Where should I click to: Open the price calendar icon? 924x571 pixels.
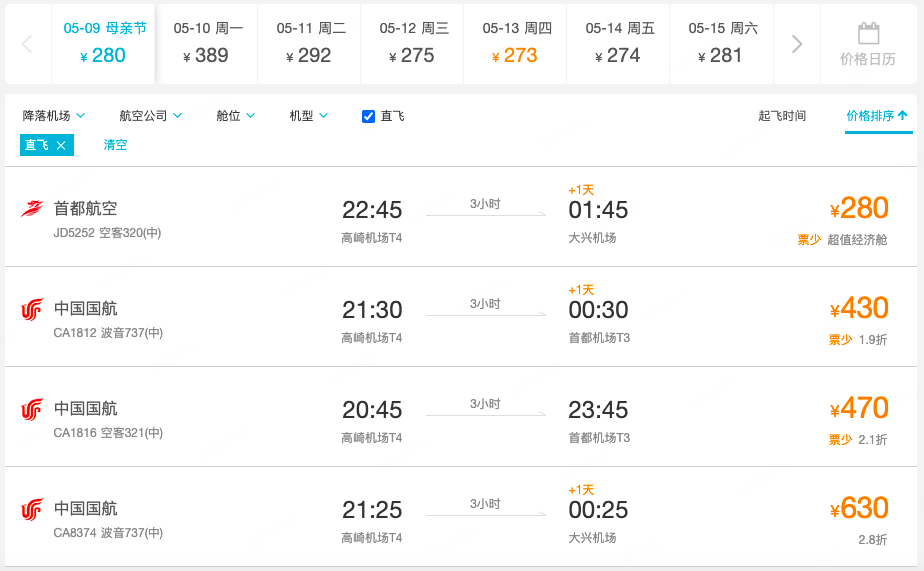tap(868, 34)
